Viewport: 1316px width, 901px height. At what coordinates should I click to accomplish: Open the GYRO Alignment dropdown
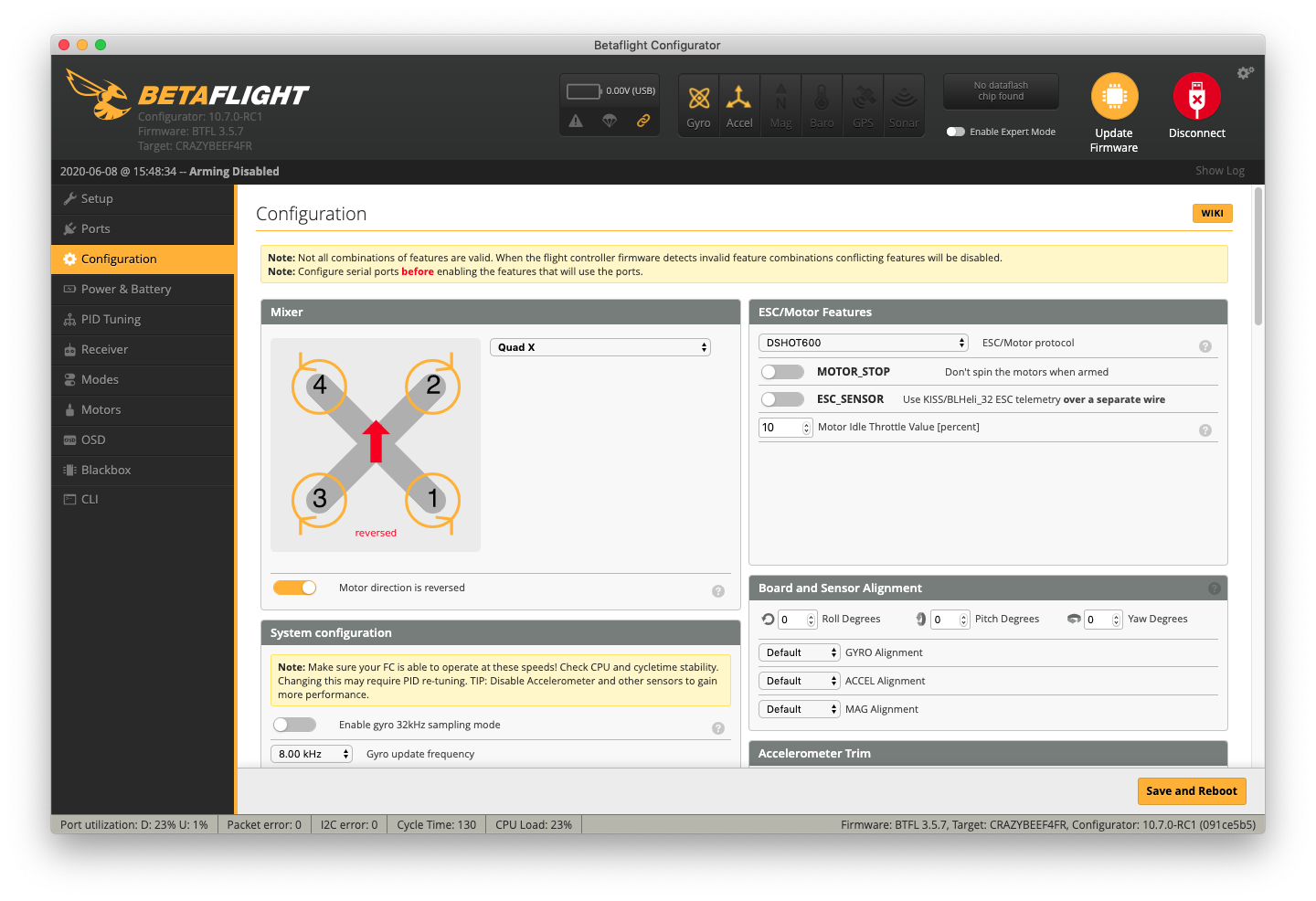799,652
